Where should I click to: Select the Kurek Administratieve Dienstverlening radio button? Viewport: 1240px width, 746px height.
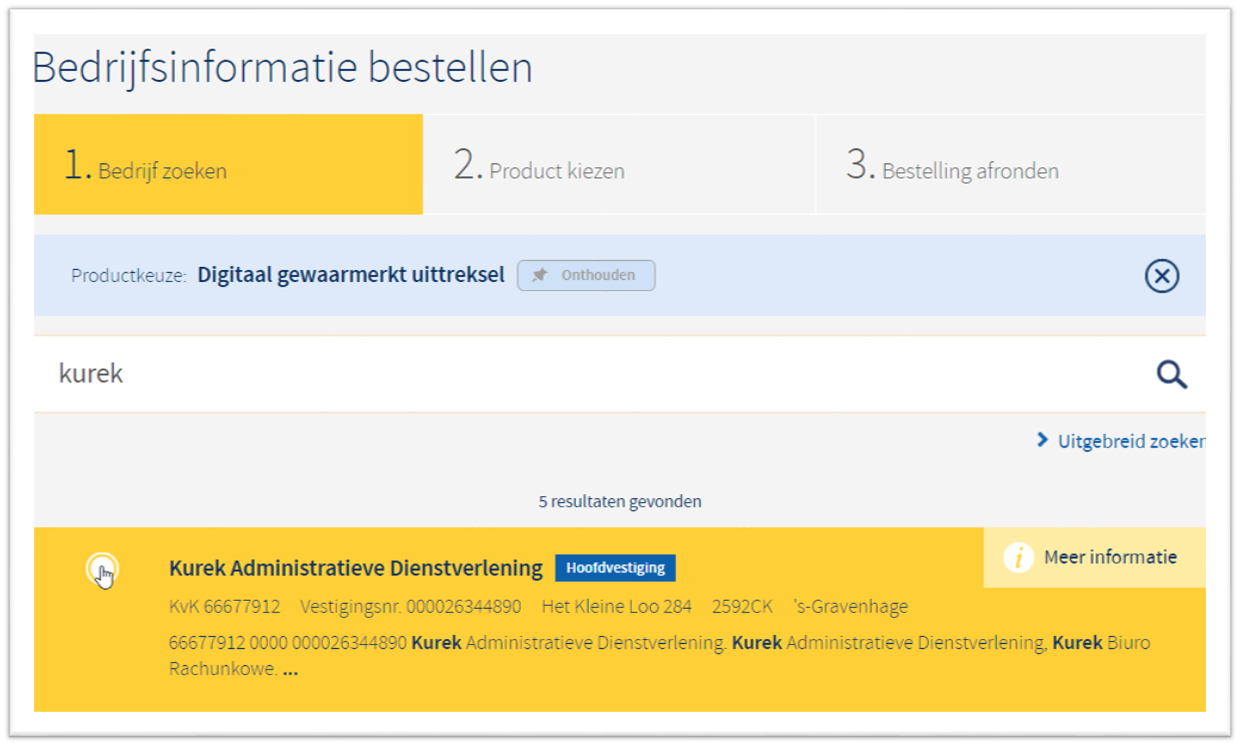(x=102, y=569)
